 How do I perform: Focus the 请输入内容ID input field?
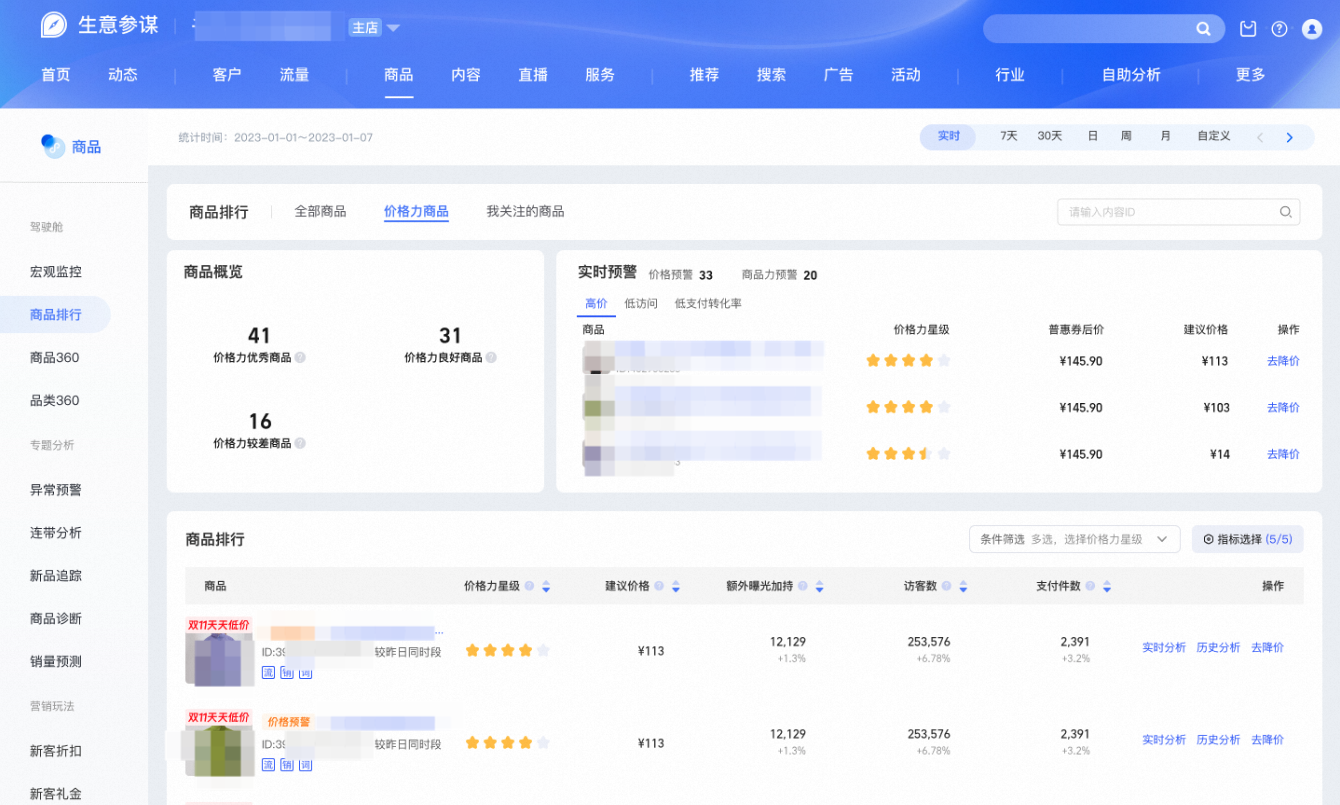(1178, 212)
